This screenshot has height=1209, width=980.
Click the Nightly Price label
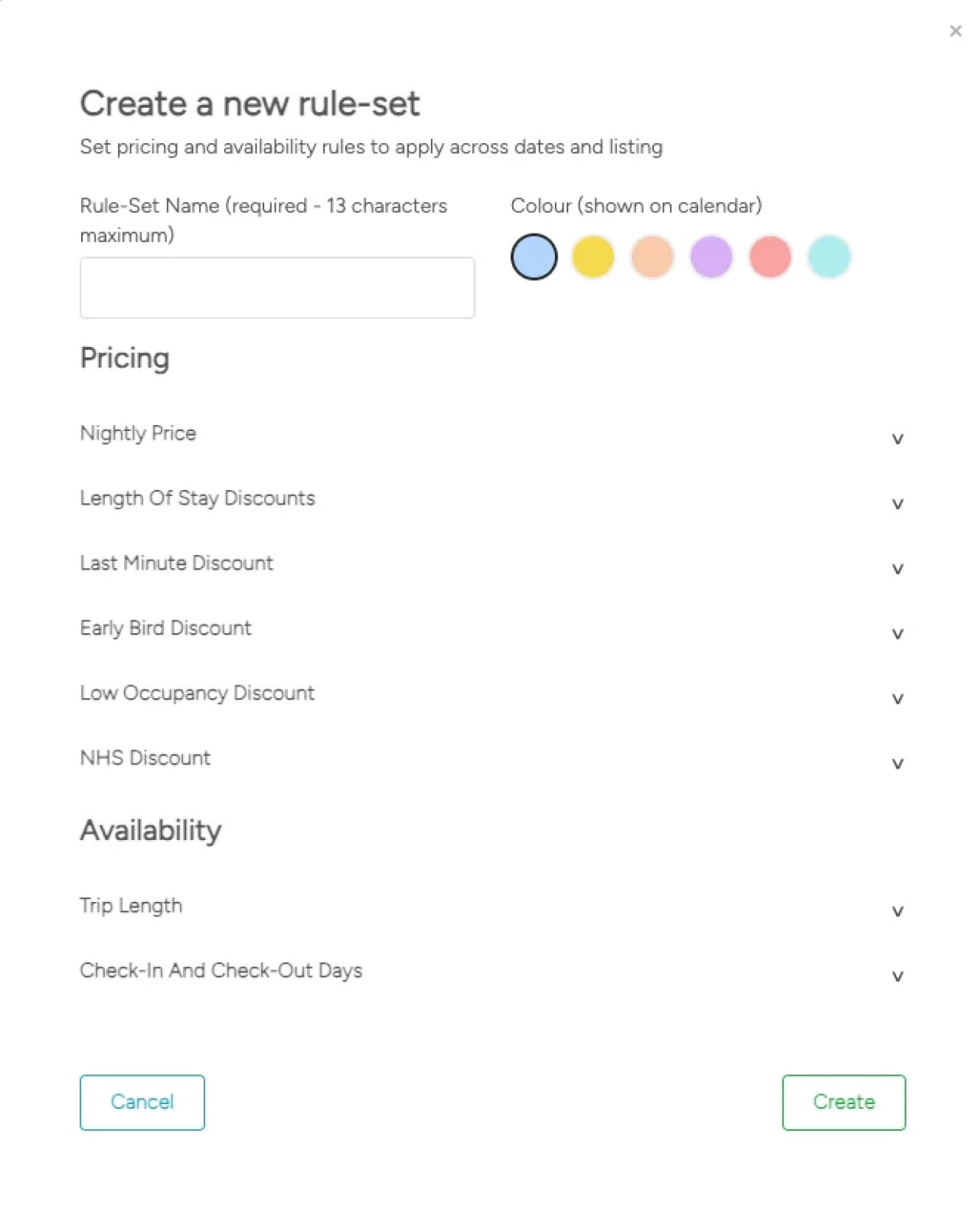(139, 433)
